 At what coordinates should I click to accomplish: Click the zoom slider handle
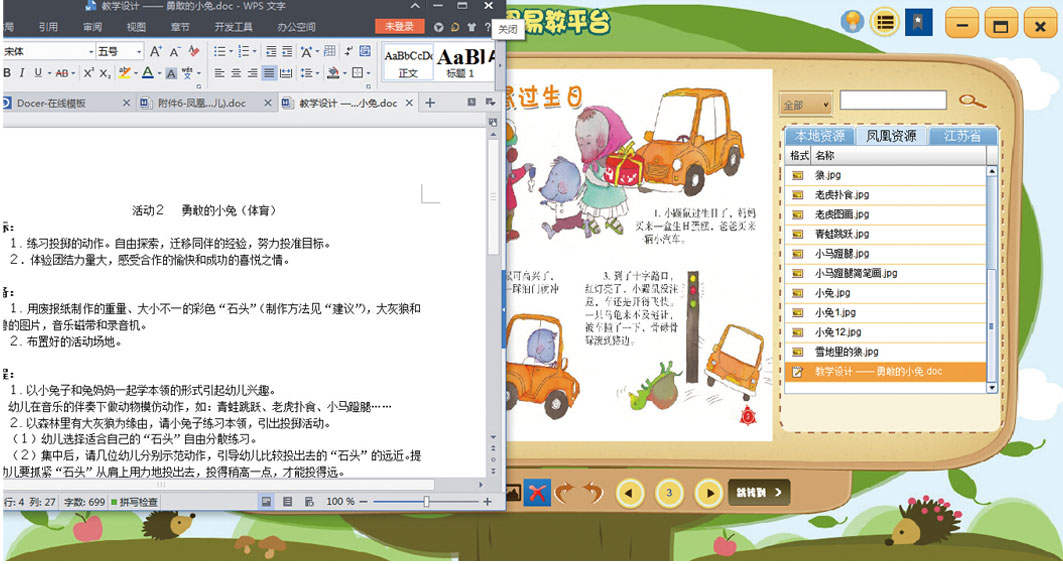(426, 502)
